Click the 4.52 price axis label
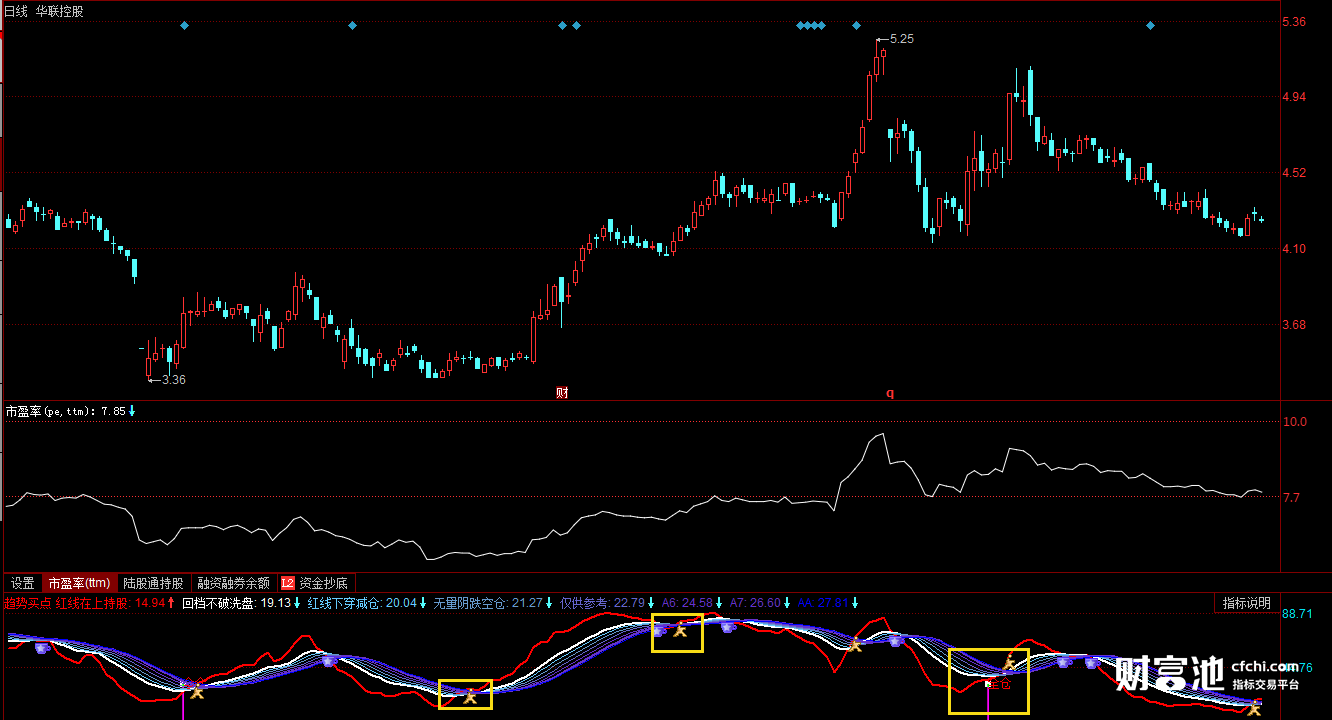 [x=1294, y=173]
